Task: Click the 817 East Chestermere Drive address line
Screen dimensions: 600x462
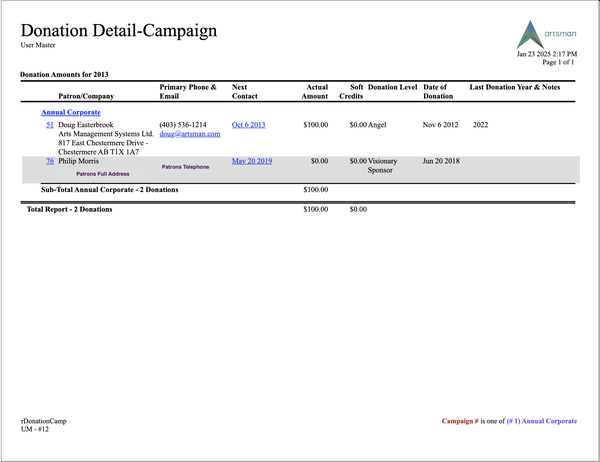Action: pyautogui.click(x=103, y=143)
